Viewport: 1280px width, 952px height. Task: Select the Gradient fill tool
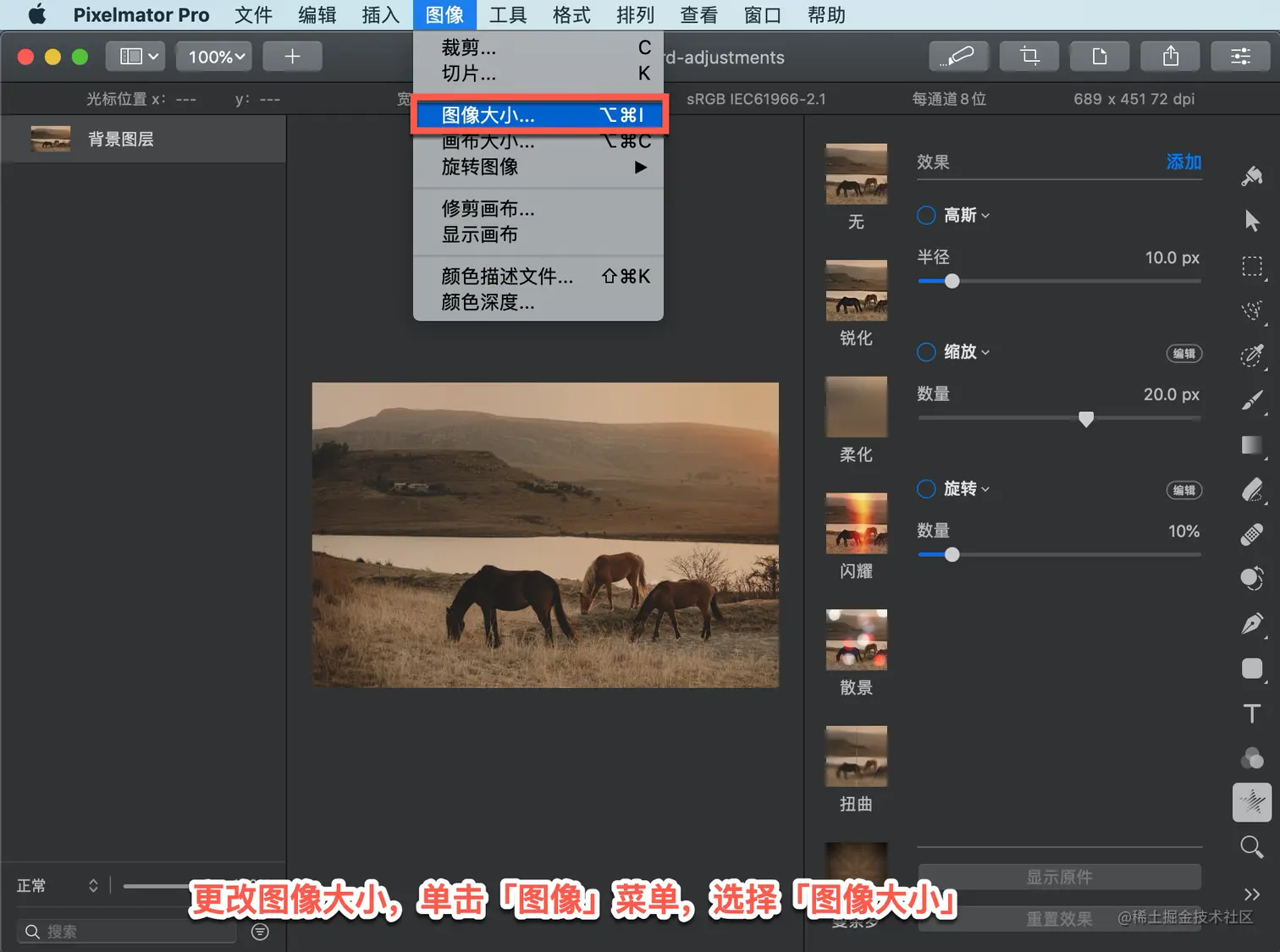1252,445
